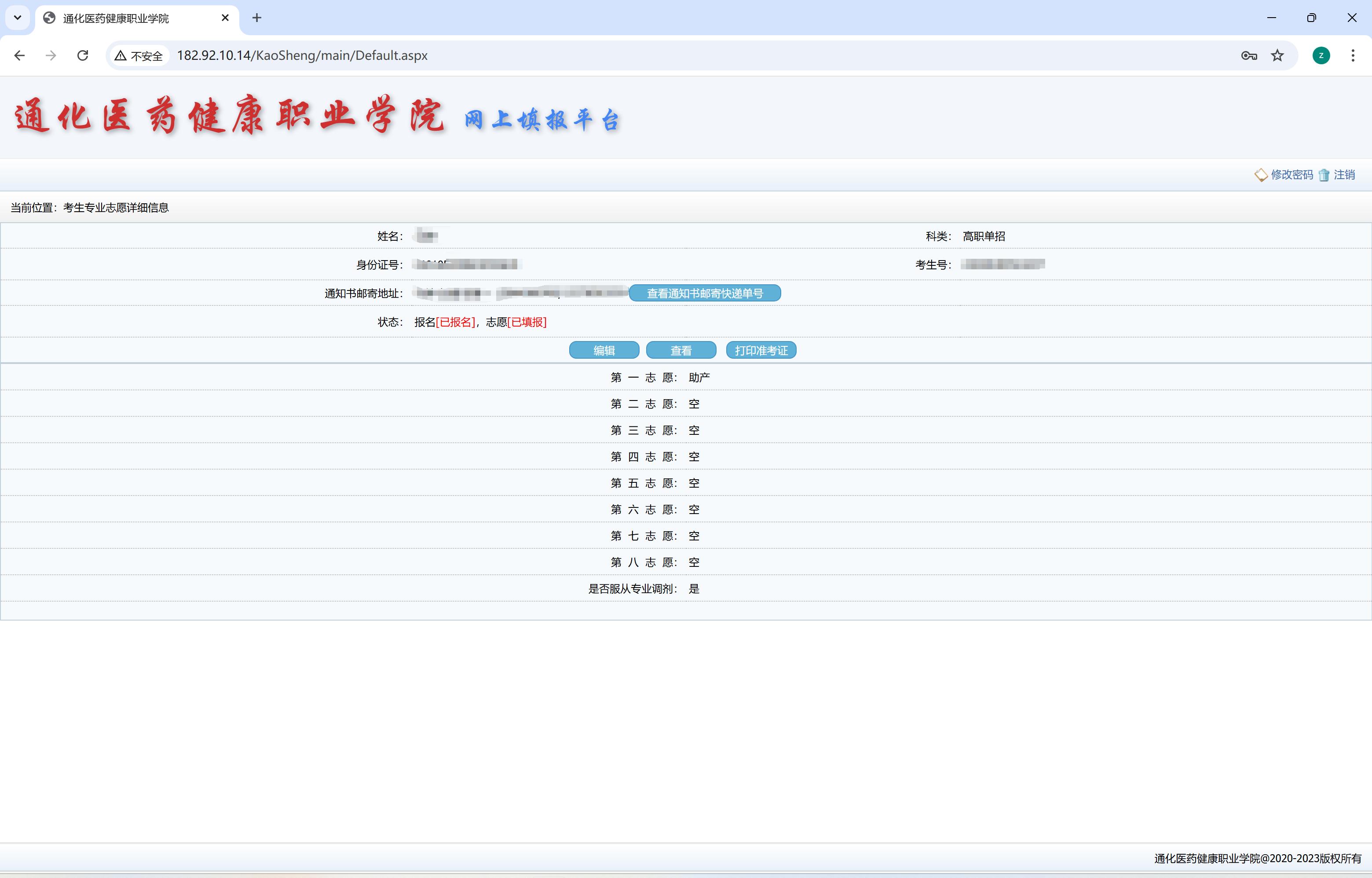Click the 是否服从专业调剂 label
The width and height of the screenshot is (1372, 878).
tap(633, 588)
